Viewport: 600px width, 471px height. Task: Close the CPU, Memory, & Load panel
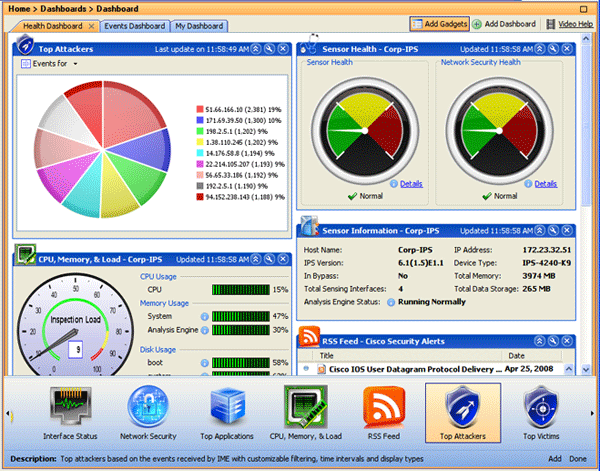[283, 259]
